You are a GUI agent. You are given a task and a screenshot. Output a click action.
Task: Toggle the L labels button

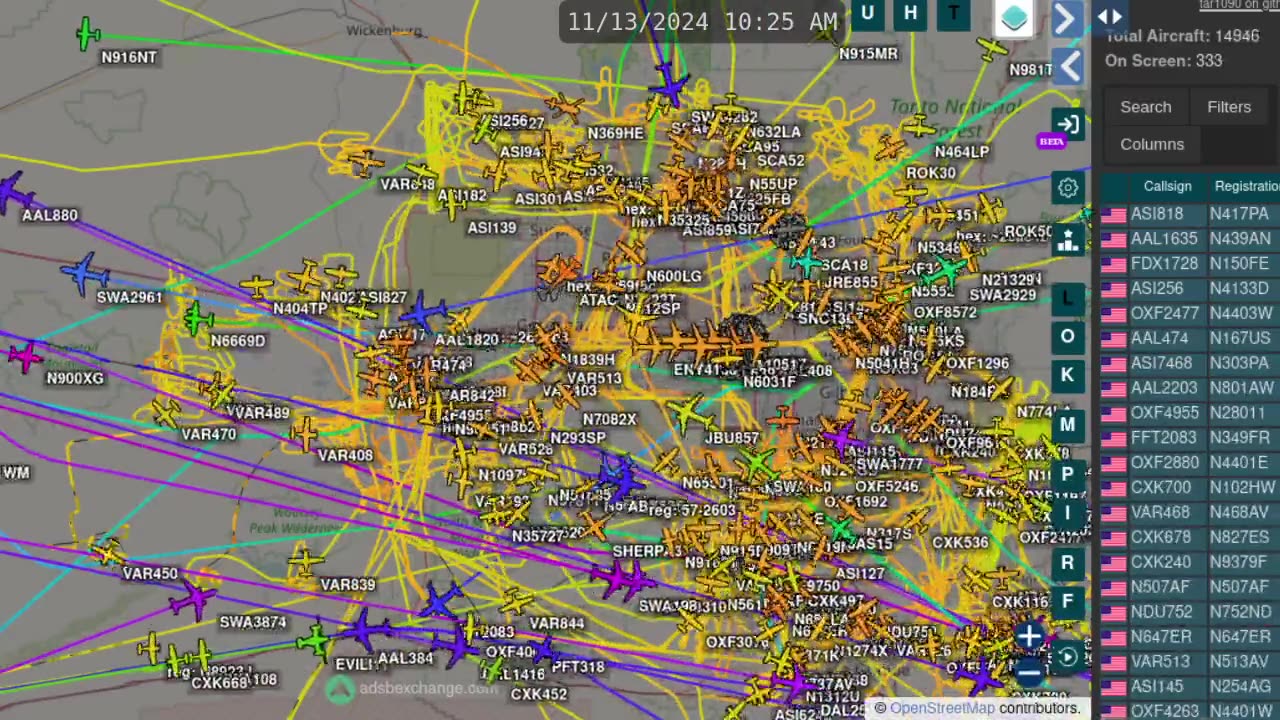point(1067,298)
